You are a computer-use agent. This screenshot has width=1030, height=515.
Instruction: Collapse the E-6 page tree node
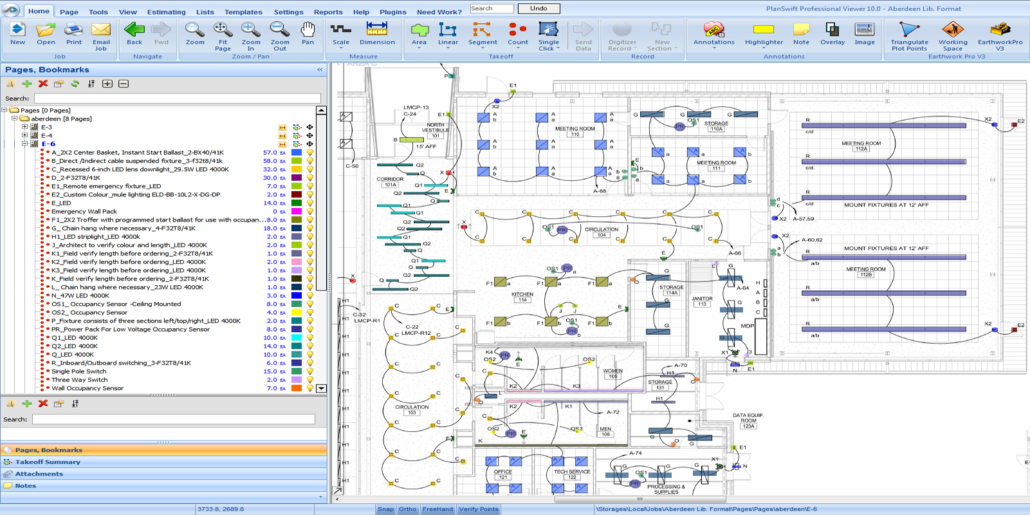click(x=25, y=144)
